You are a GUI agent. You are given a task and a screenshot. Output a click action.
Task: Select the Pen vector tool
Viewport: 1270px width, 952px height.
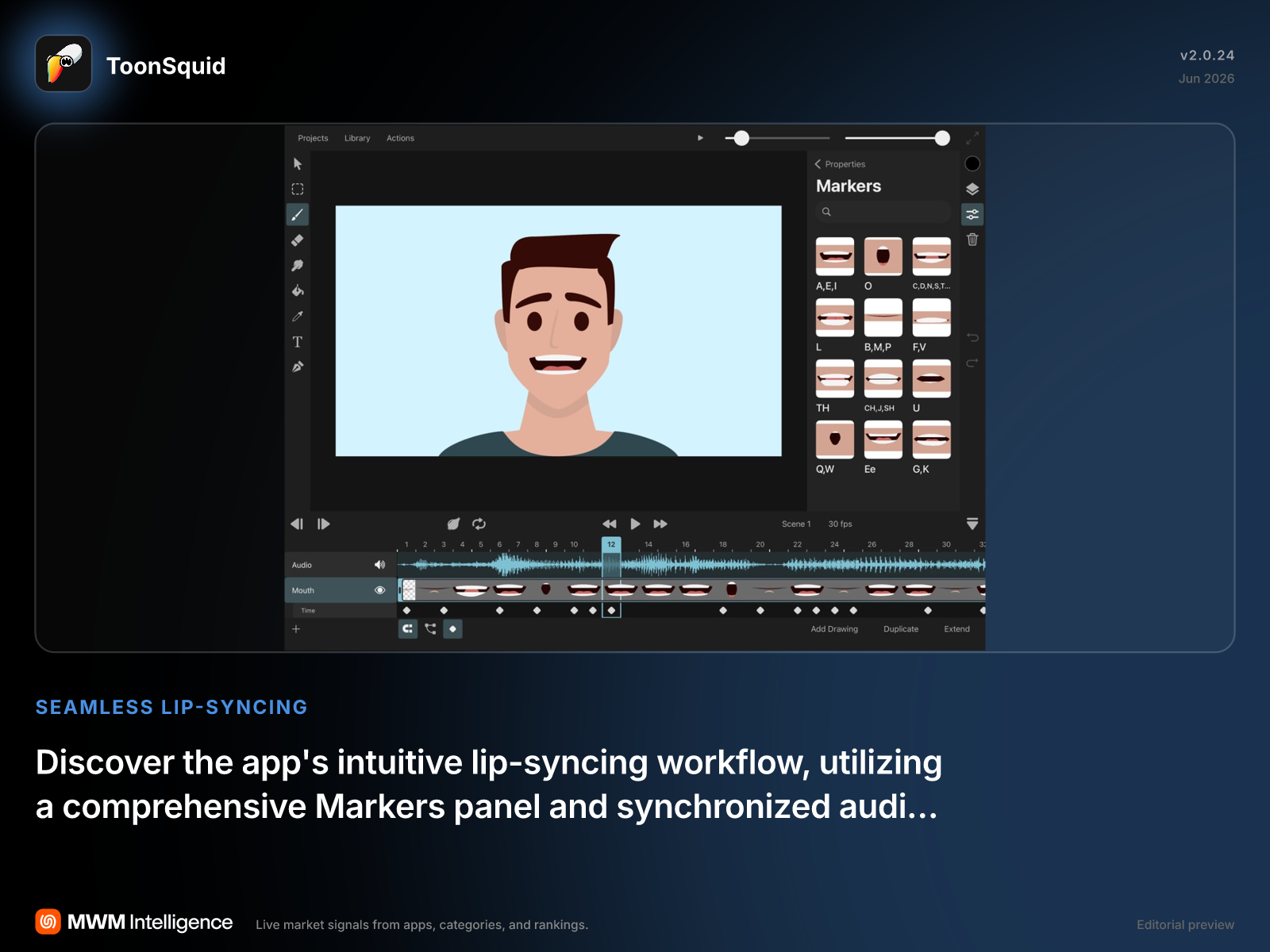coord(298,367)
